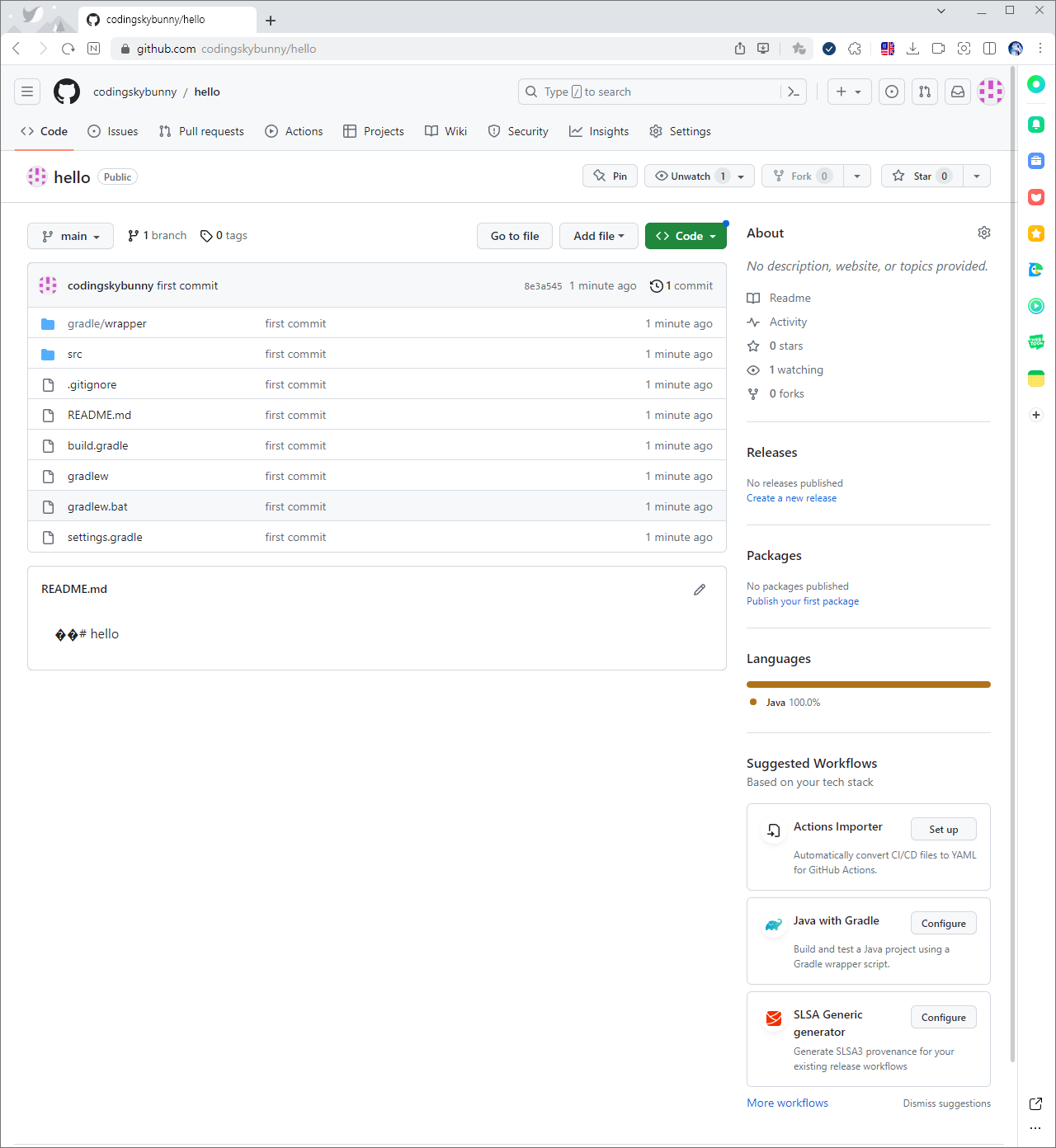
Task: Click the browser address bar URL
Action: (x=226, y=49)
